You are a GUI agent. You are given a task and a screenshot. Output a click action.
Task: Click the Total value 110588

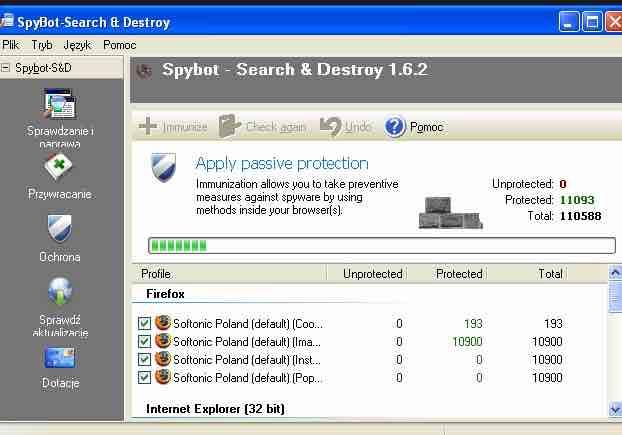pos(580,216)
